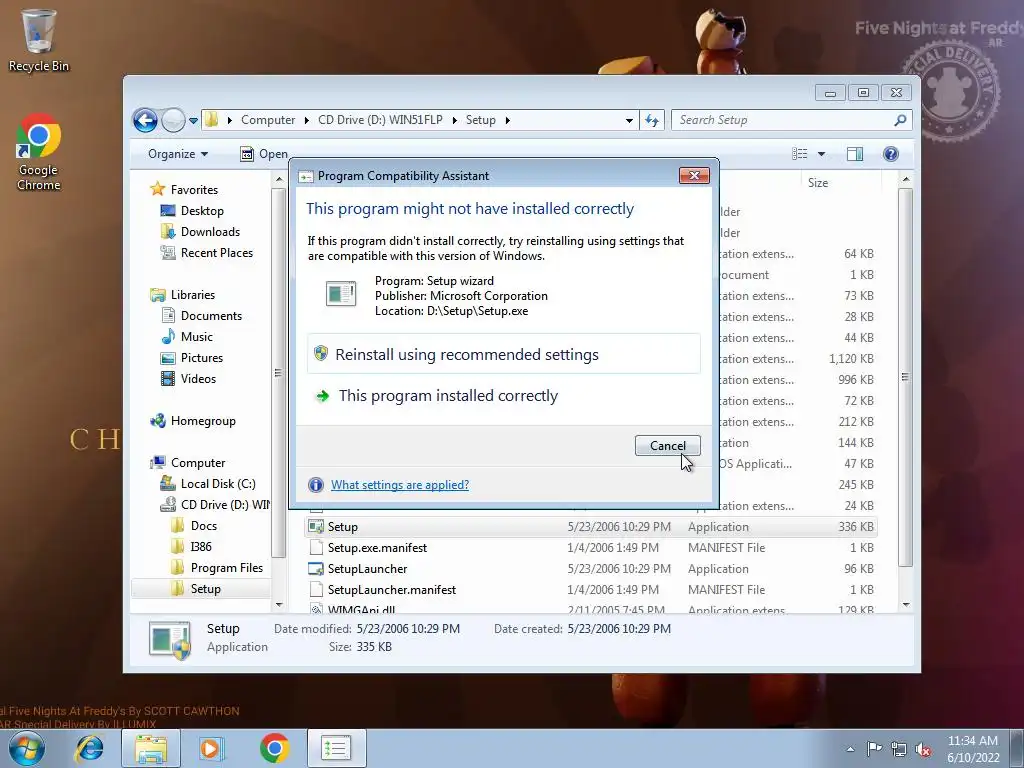The height and width of the screenshot is (768, 1024).
Task: Click Cancel in Compatibility Assistant dialog
Action: [x=667, y=446]
